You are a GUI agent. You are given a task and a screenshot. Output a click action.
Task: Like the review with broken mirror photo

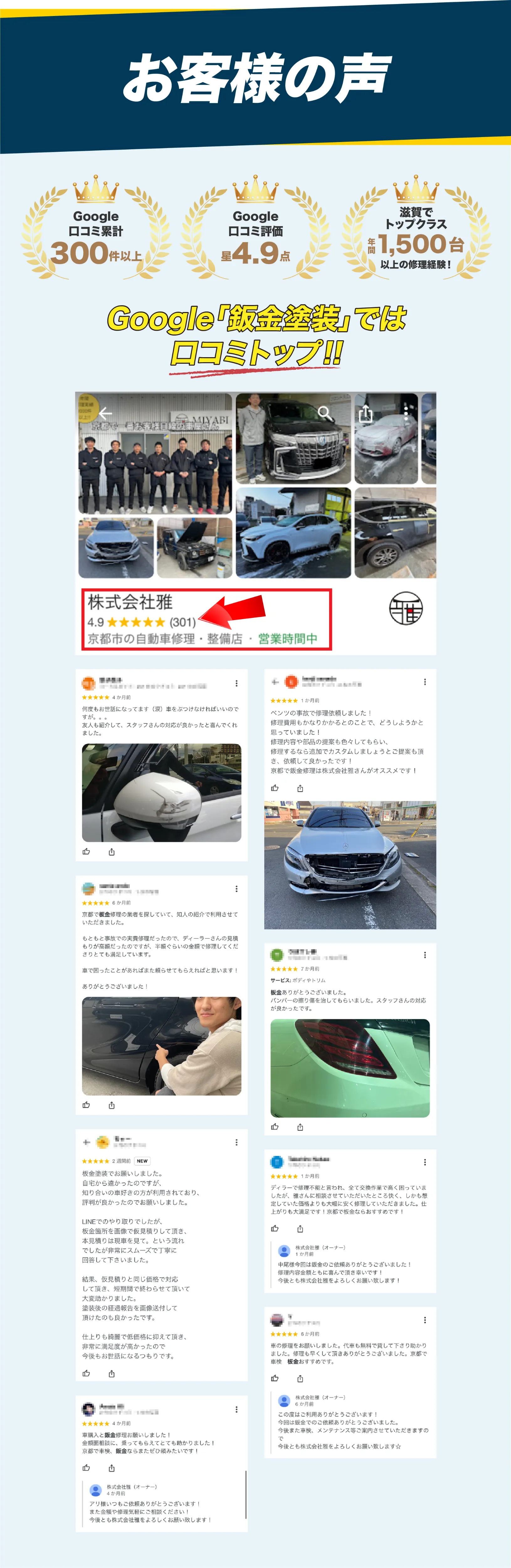[x=87, y=851]
